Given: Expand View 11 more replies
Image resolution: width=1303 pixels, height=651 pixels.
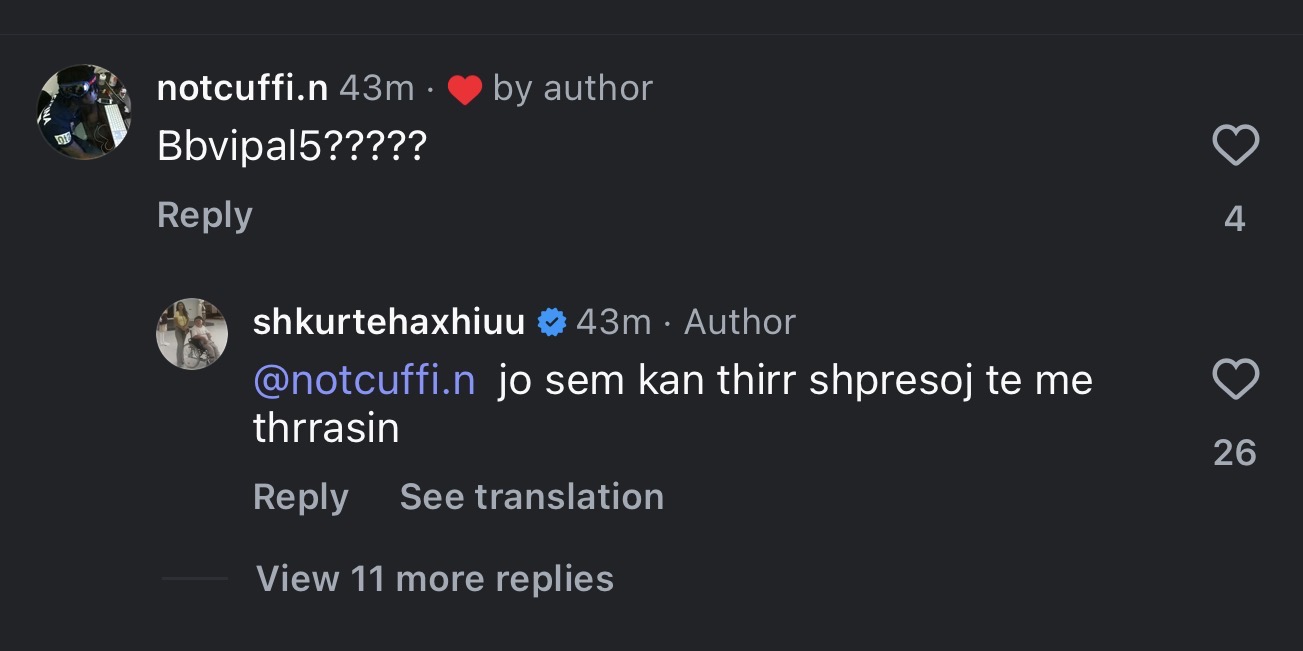Looking at the screenshot, I should pos(434,579).
